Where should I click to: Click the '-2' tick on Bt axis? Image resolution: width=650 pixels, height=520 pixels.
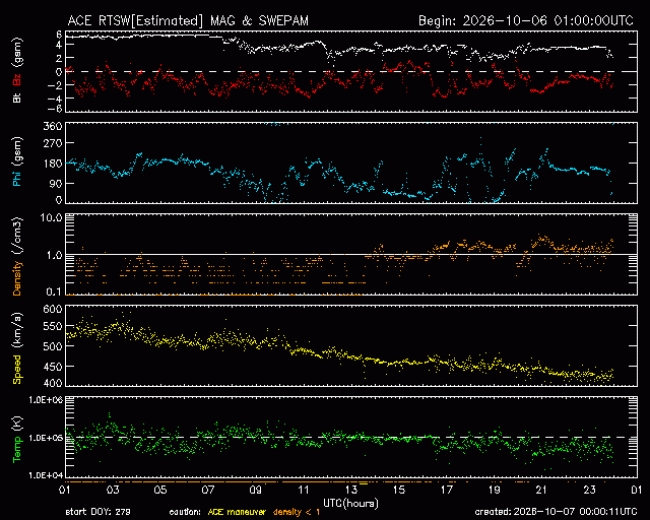click(56, 85)
